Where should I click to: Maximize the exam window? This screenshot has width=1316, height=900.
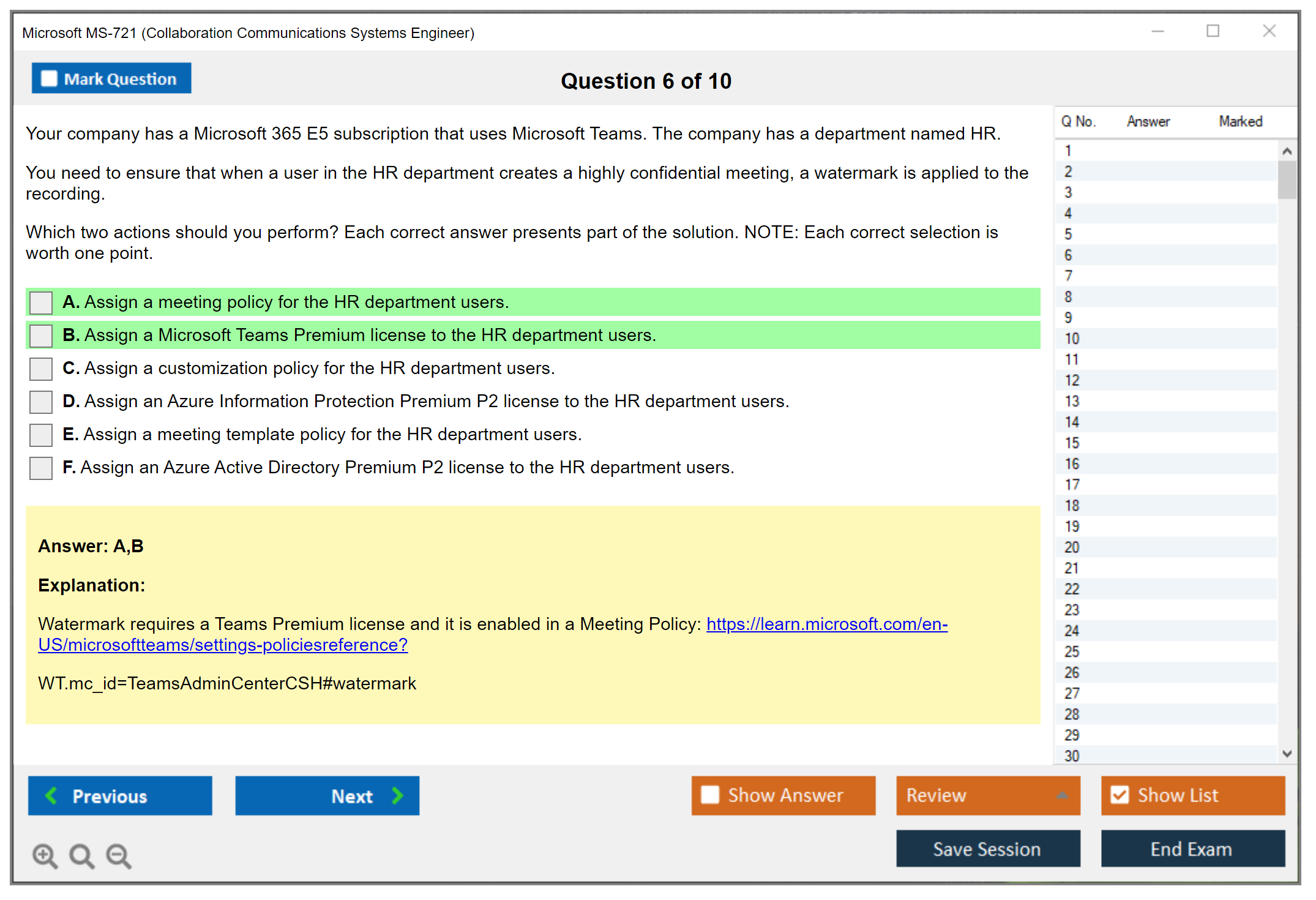tap(1213, 31)
